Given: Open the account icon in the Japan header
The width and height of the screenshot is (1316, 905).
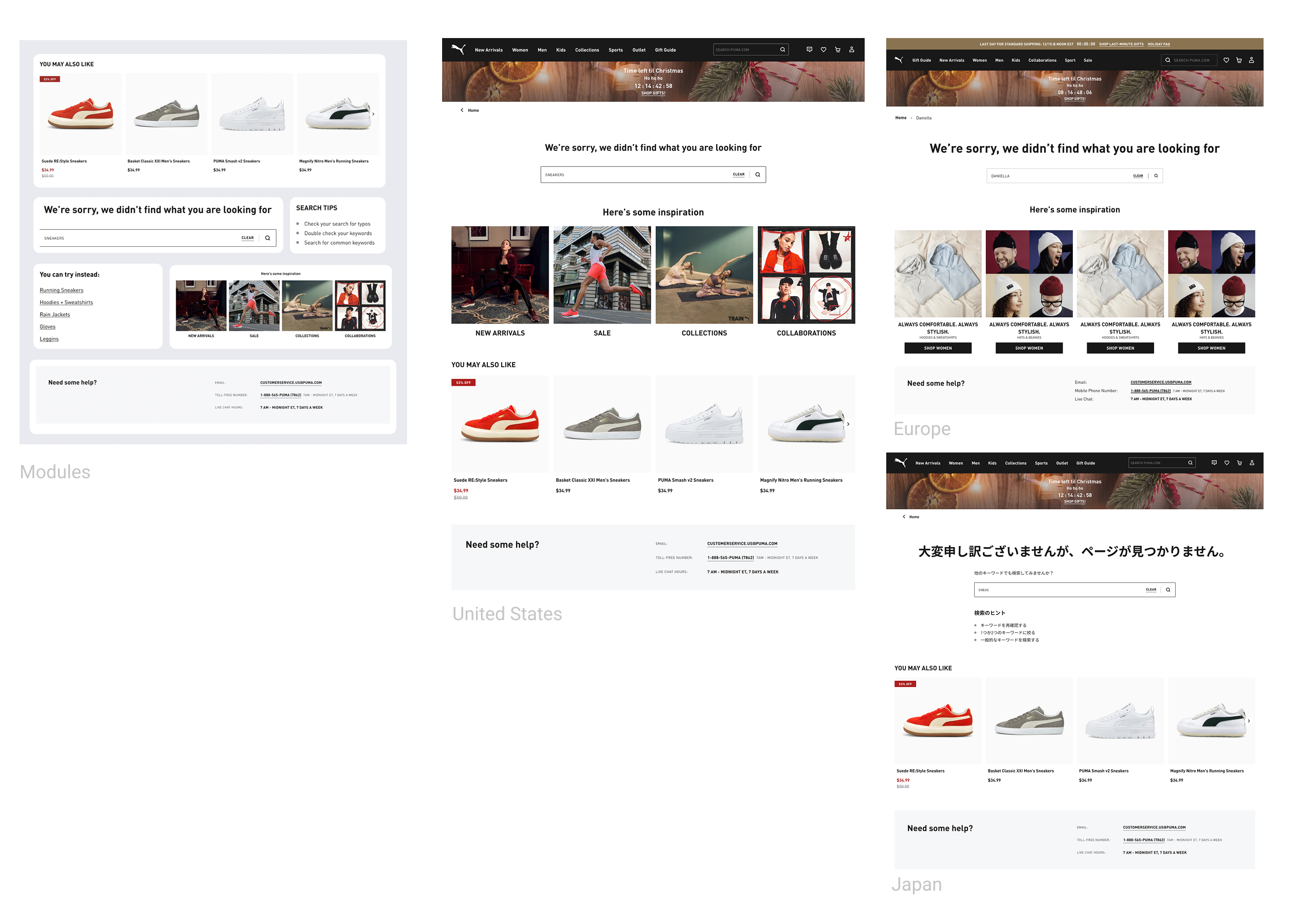Looking at the screenshot, I should tap(1252, 463).
